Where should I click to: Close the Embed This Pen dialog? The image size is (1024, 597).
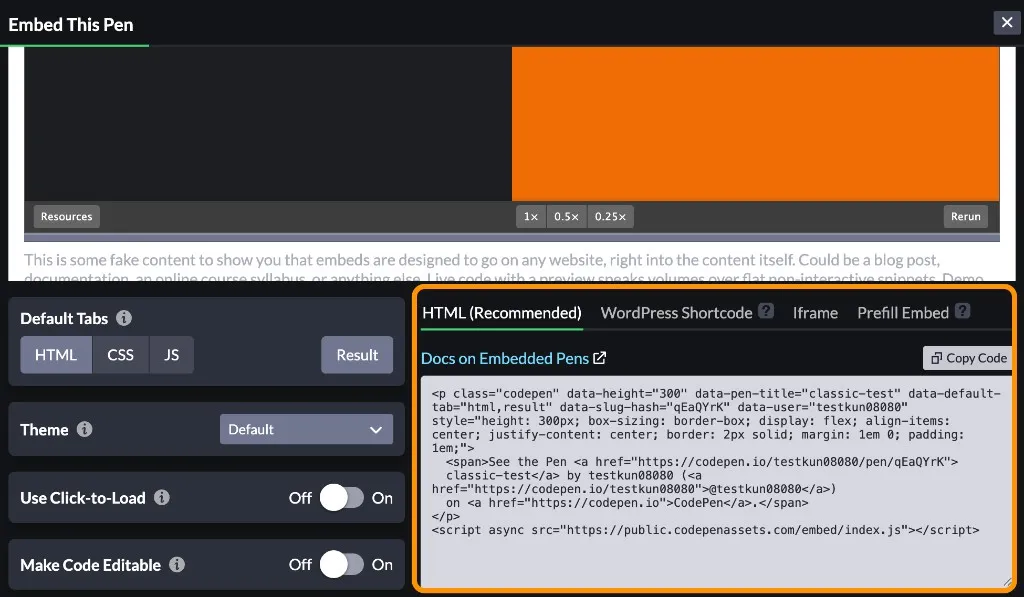(x=1006, y=23)
